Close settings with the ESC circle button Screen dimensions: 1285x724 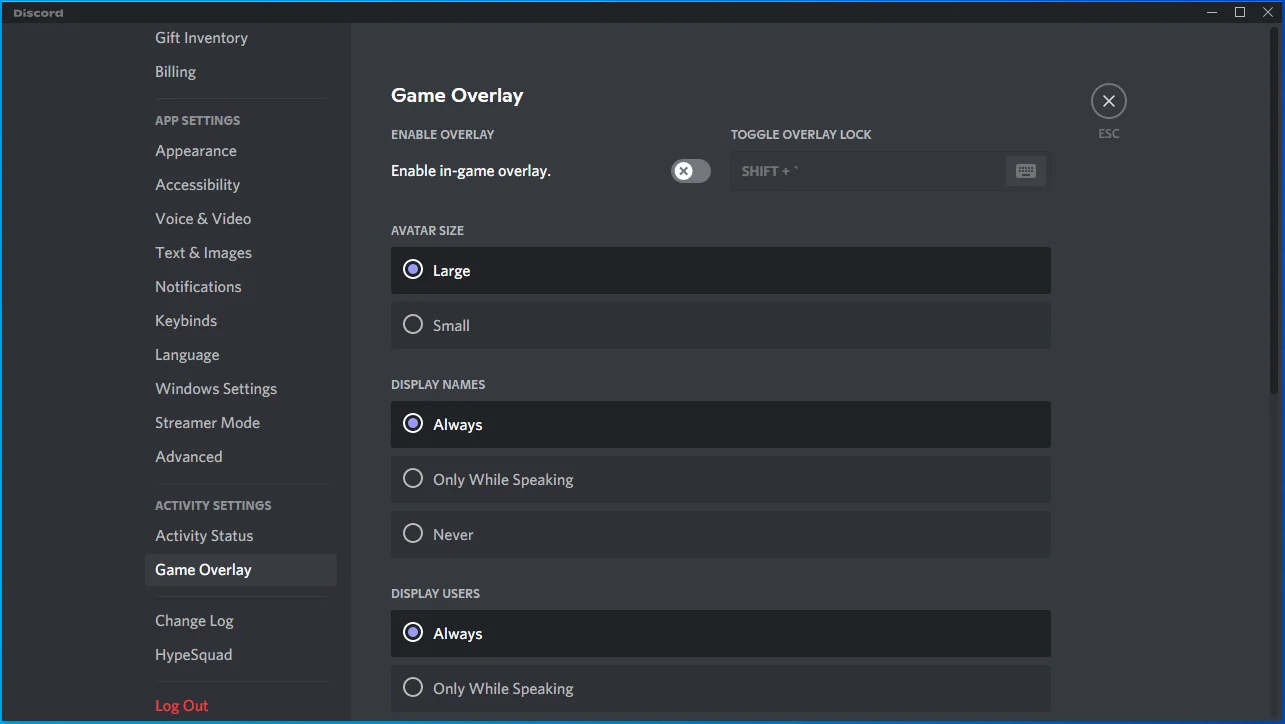point(1108,101)
